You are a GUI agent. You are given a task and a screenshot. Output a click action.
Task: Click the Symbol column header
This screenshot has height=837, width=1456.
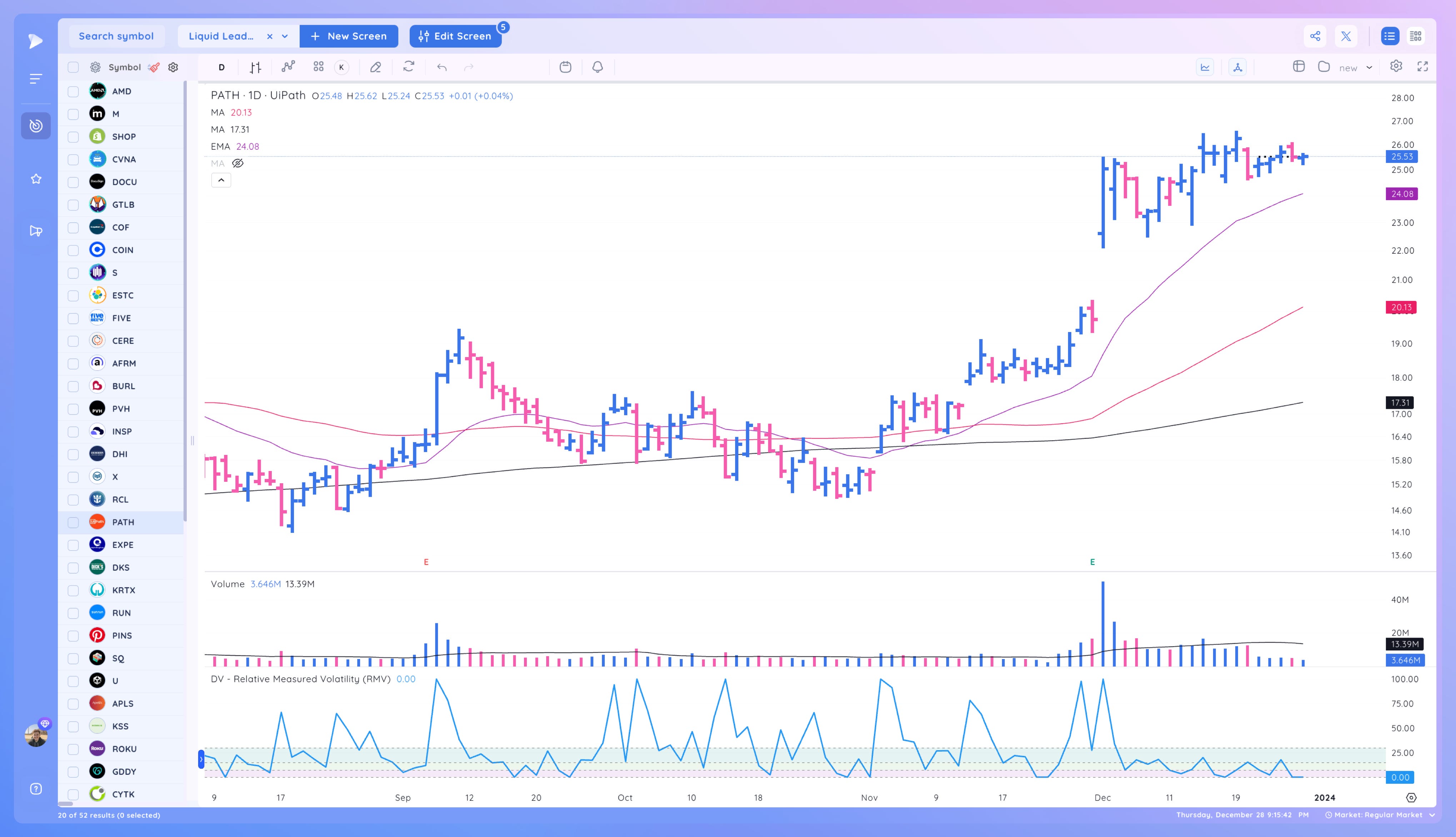(x=125, y=67)
